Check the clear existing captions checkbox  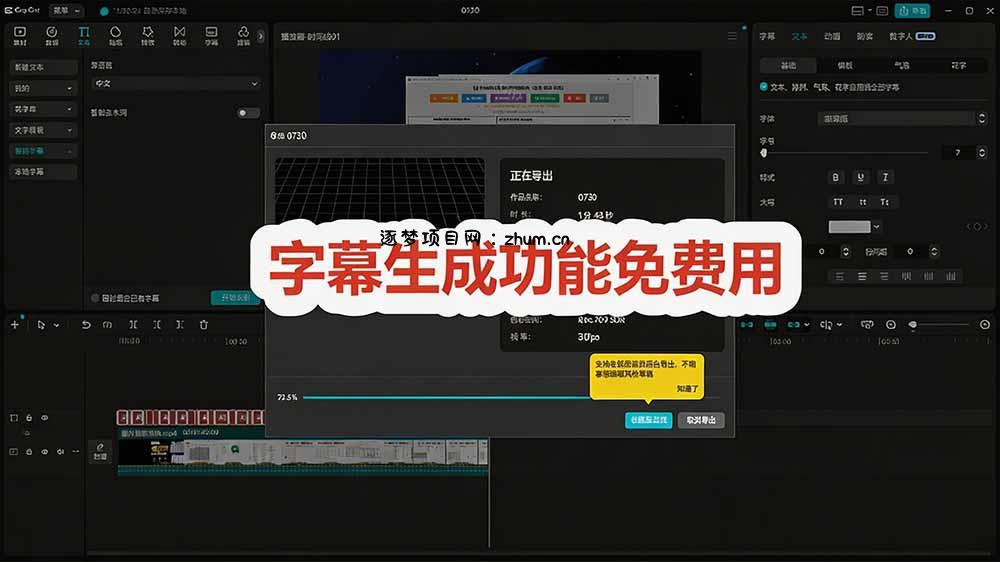95,298
